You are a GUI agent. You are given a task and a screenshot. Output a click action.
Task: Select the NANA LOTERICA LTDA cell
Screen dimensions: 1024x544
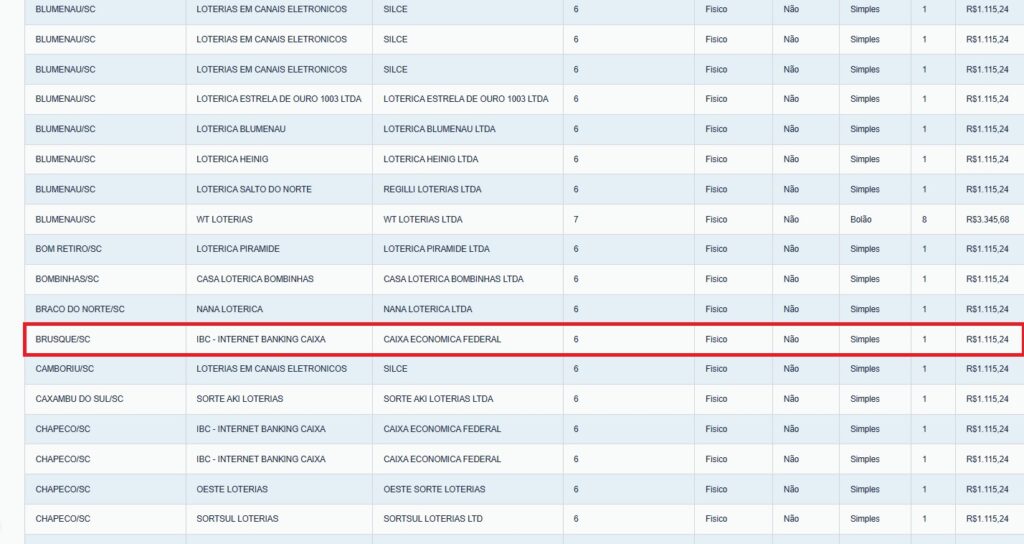(x=427, y=309)
